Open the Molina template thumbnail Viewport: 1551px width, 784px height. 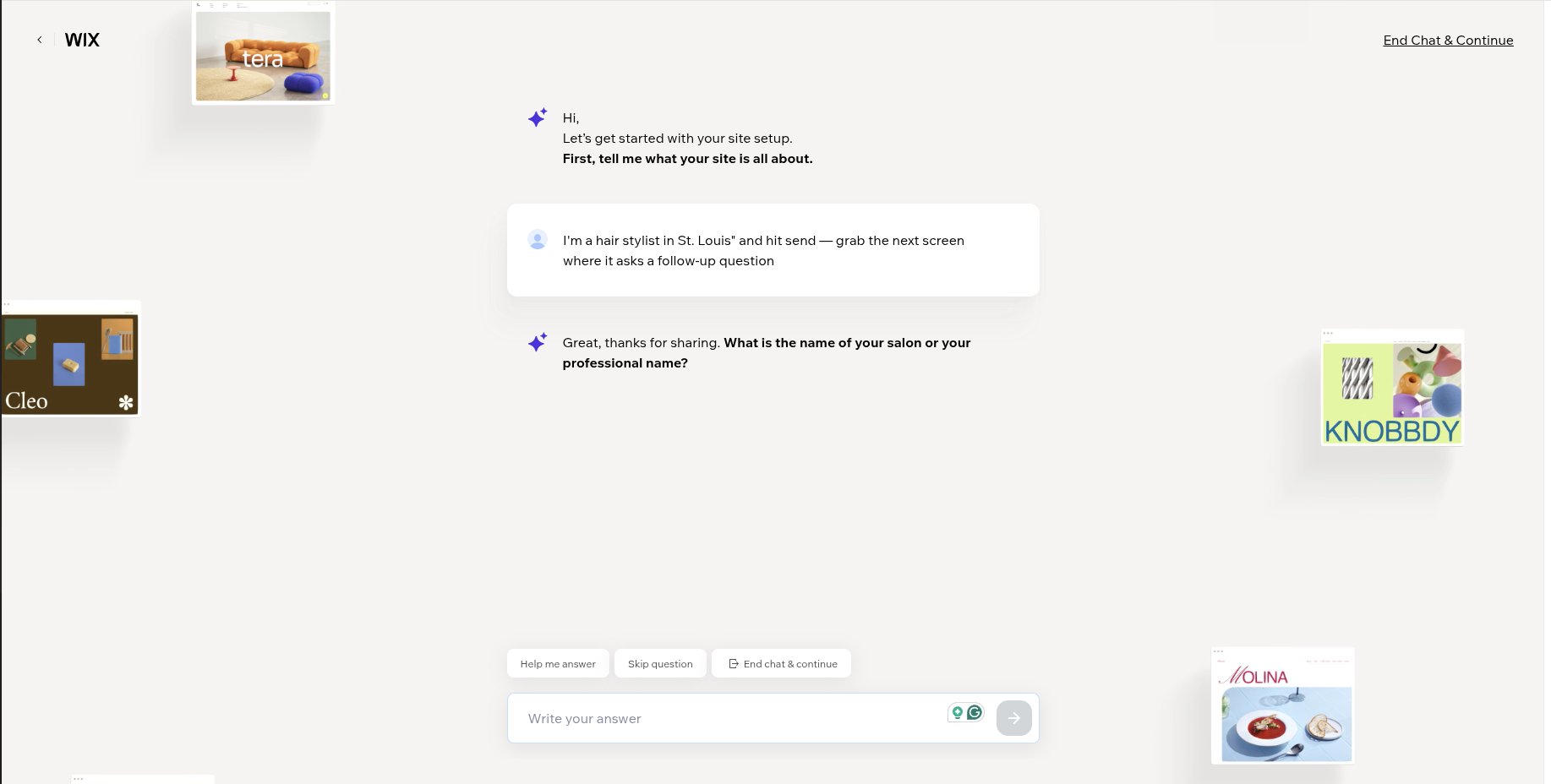click(x=1282, y=705)
